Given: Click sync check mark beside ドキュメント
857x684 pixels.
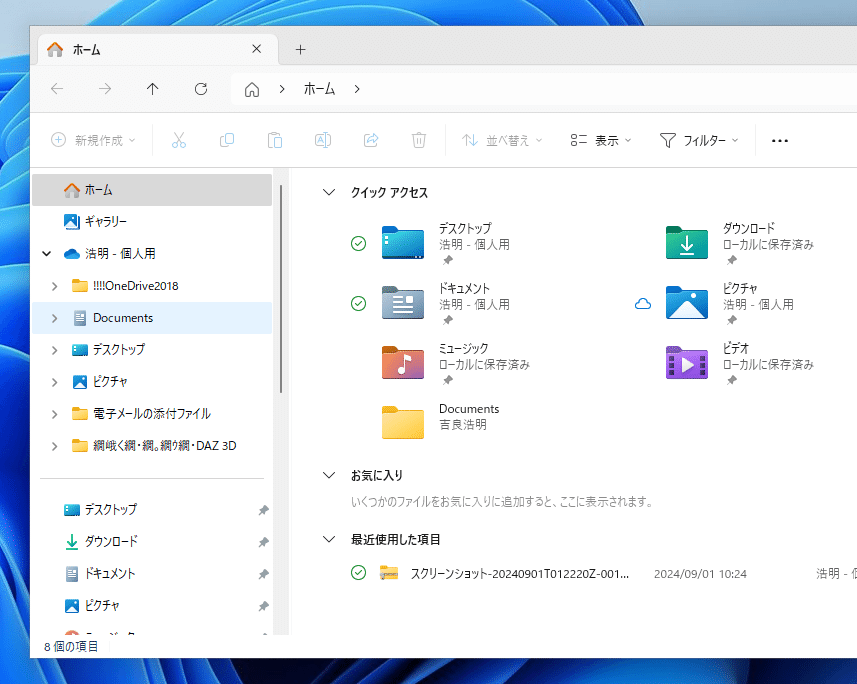Looking at the screenshot, I should 359,303.
